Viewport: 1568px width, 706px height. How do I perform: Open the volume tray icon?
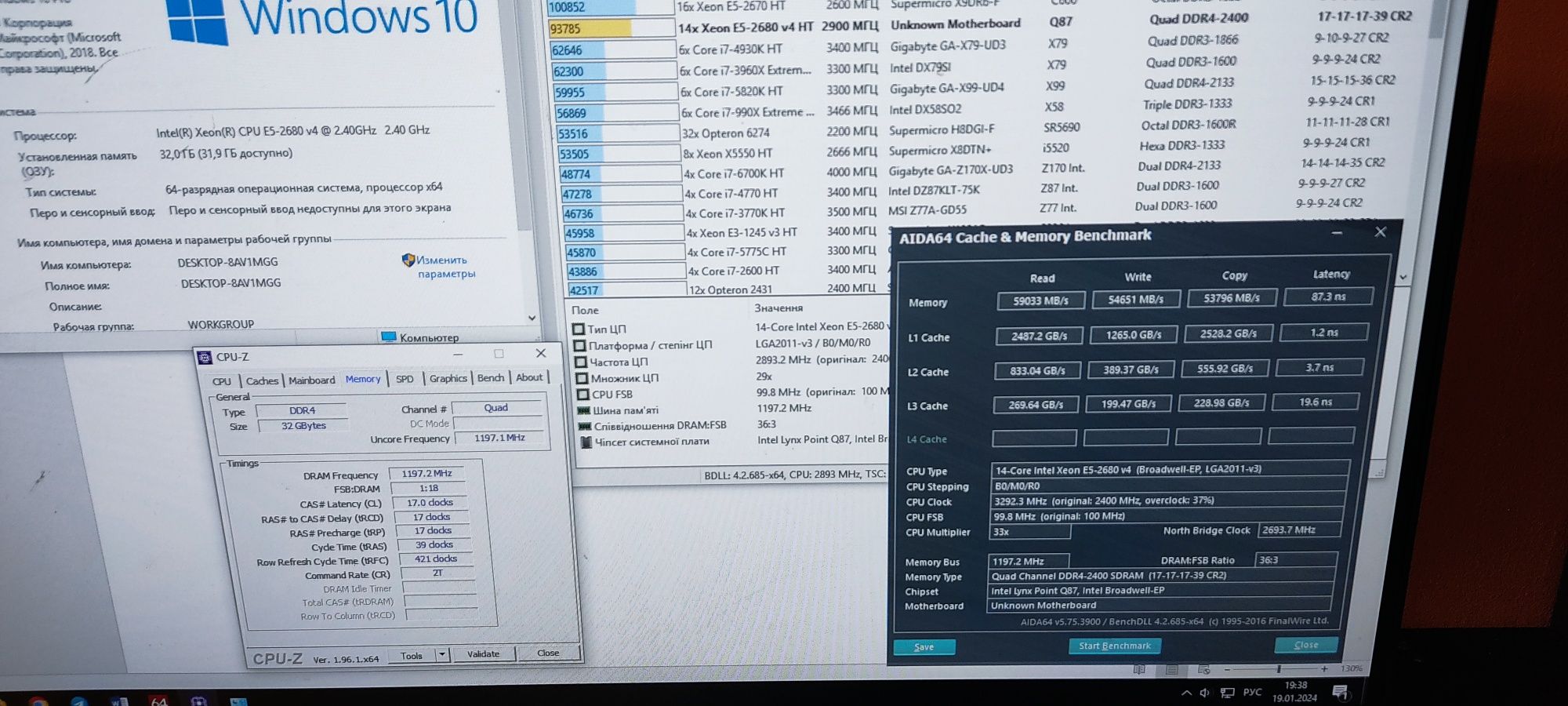(1205, 693)
